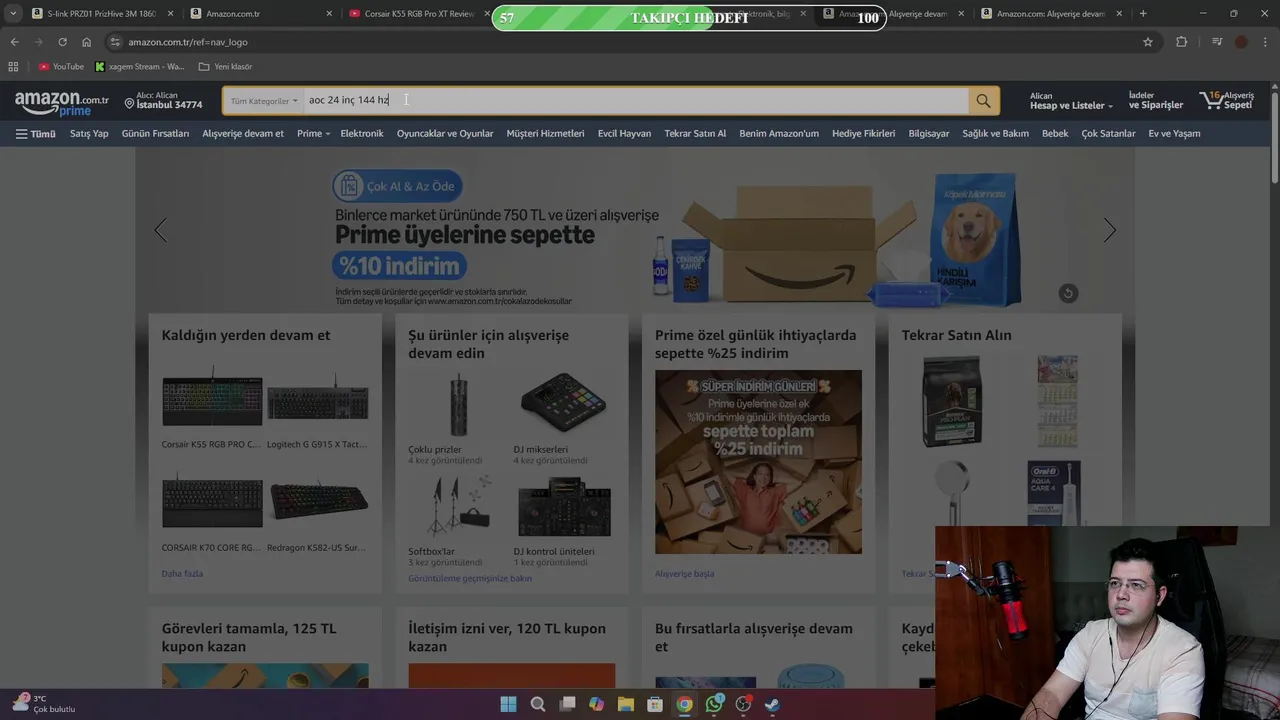The image size is (1280, 720).
Task: Open Yeni klasör bookmarks folder
Action: [225, 66]
